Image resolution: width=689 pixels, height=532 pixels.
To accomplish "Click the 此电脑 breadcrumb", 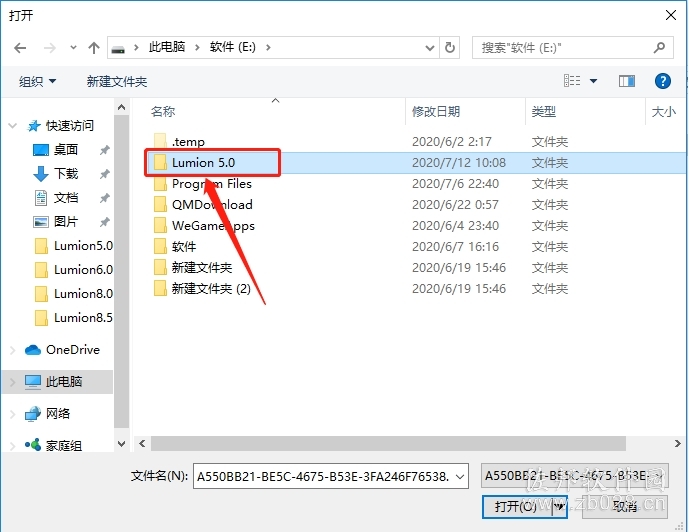I will pos(167,47).
